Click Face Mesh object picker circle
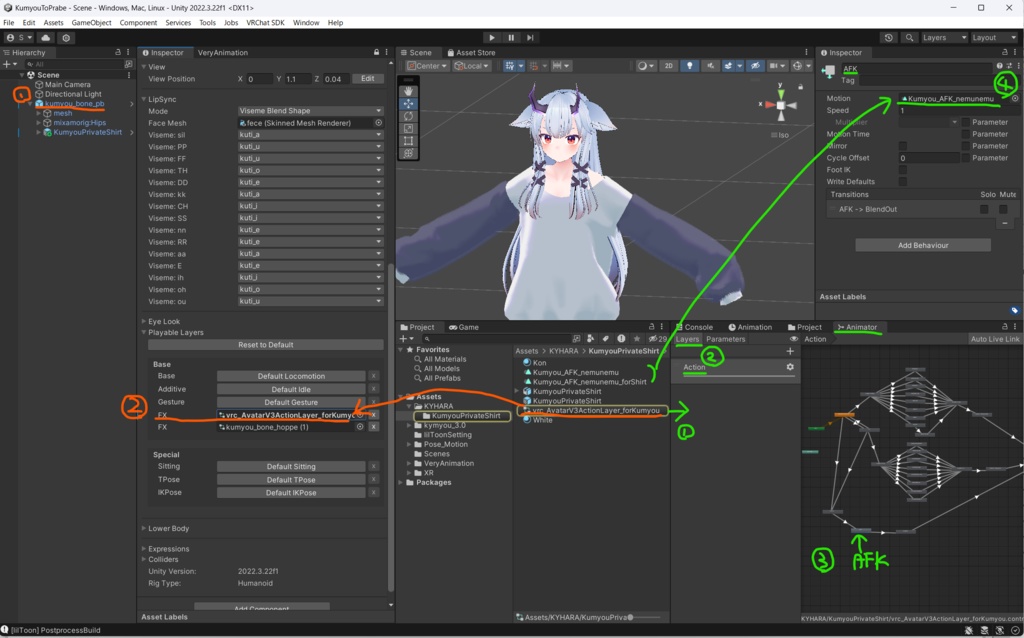 pyautogui.click(x=378, y=123)
